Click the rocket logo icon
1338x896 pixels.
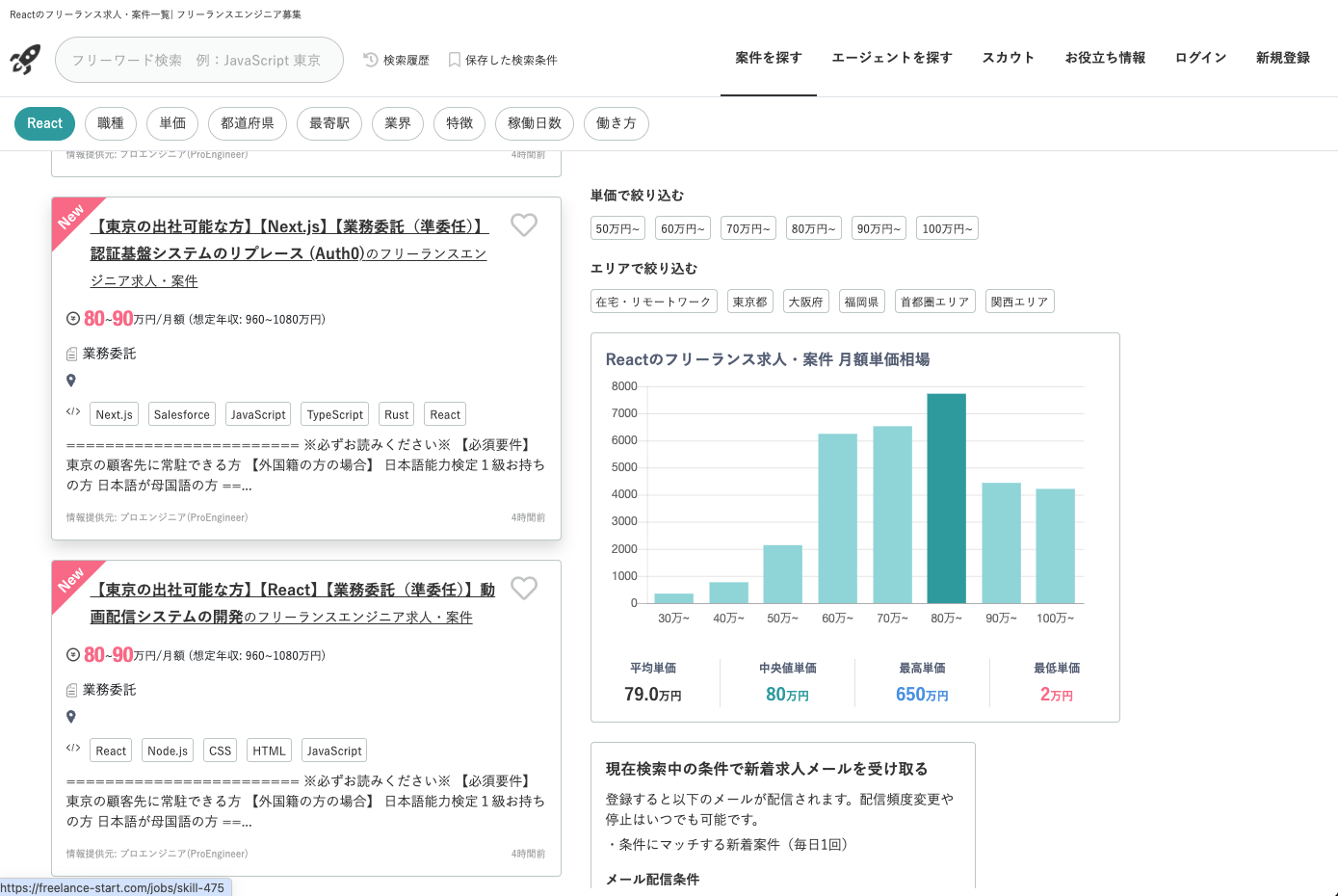point(25,60)
